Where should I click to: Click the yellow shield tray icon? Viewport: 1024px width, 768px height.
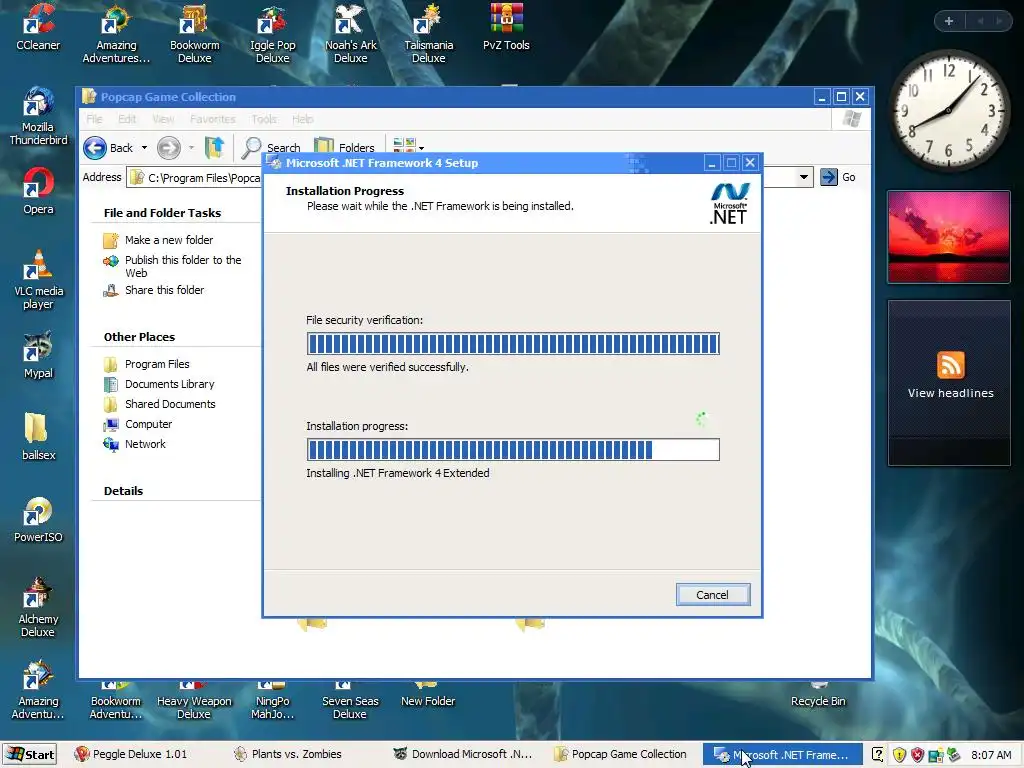pyautogui.click(x=900, y=755)
